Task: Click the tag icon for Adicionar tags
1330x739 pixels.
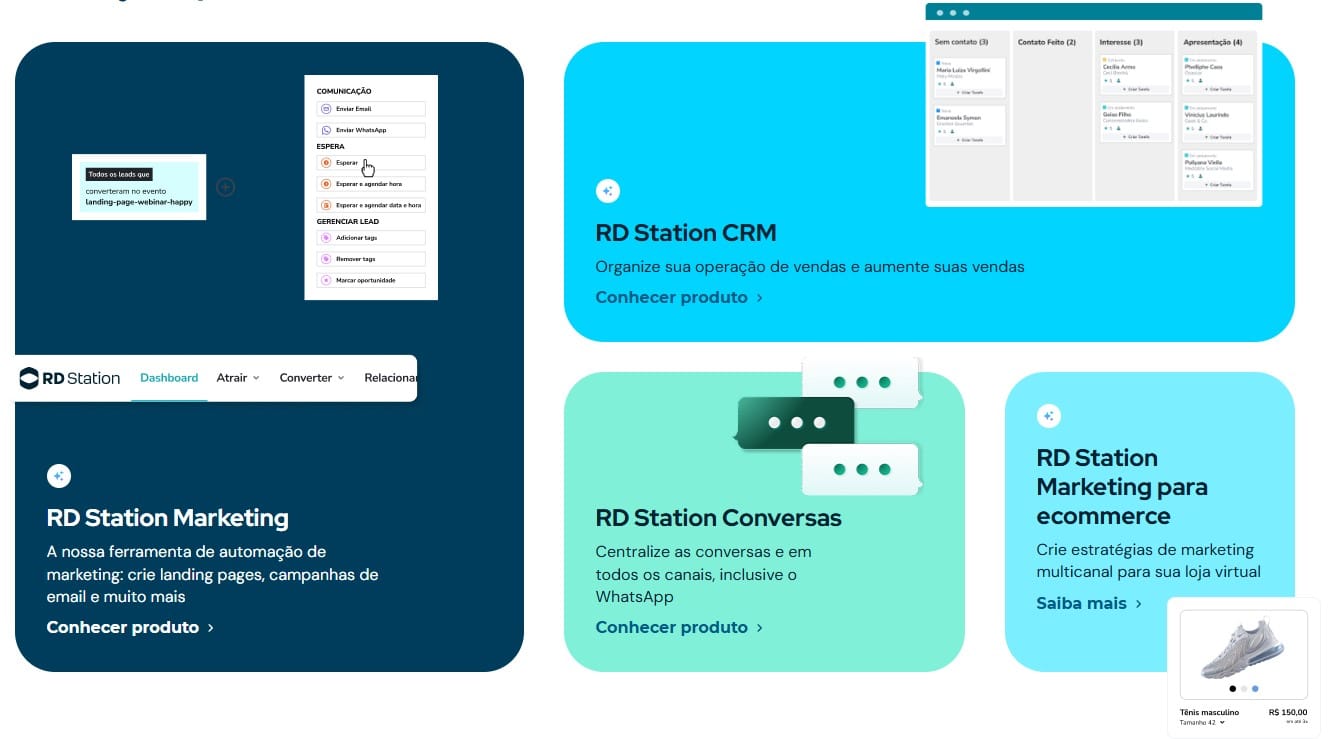Action: [x=325, y=238]
